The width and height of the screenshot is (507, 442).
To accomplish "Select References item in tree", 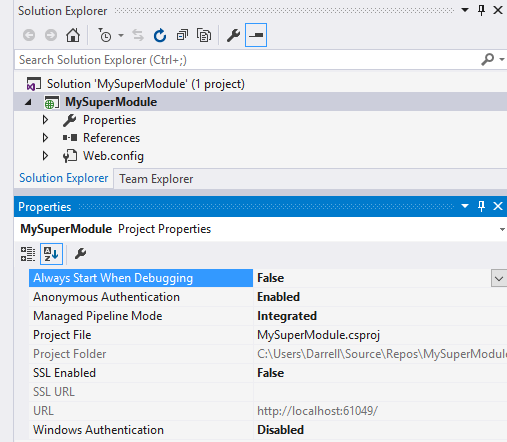I will 111,138.
